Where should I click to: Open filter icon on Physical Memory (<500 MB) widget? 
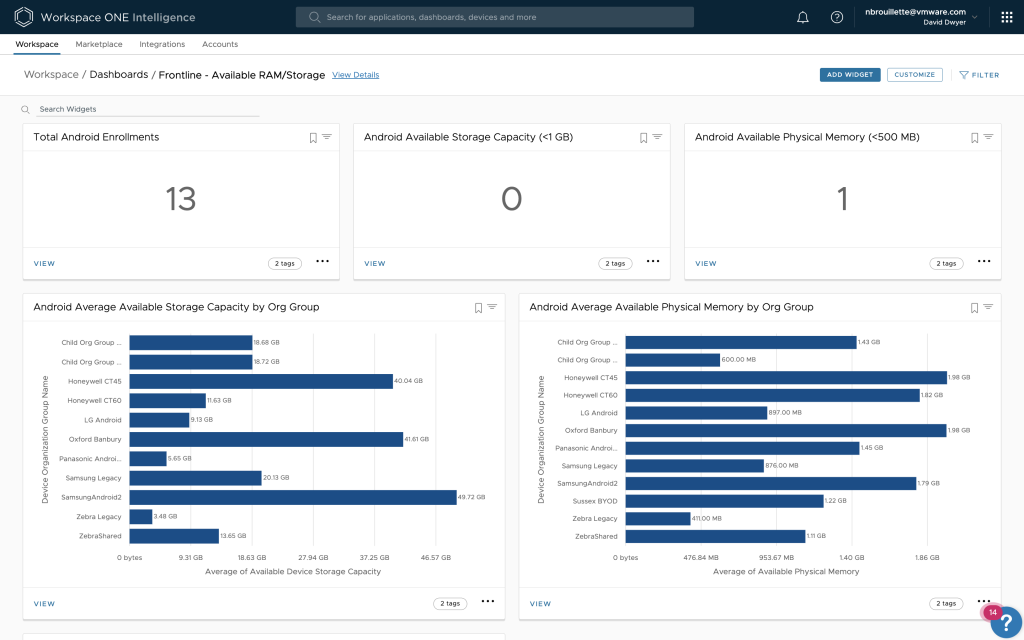(x=988, y=137)
